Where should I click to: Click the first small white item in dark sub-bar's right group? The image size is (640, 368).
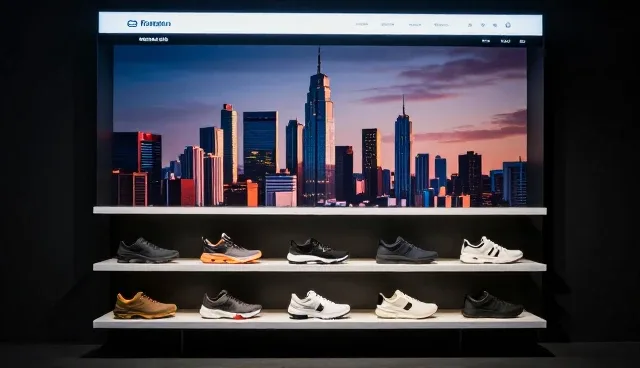coord(486,41)
